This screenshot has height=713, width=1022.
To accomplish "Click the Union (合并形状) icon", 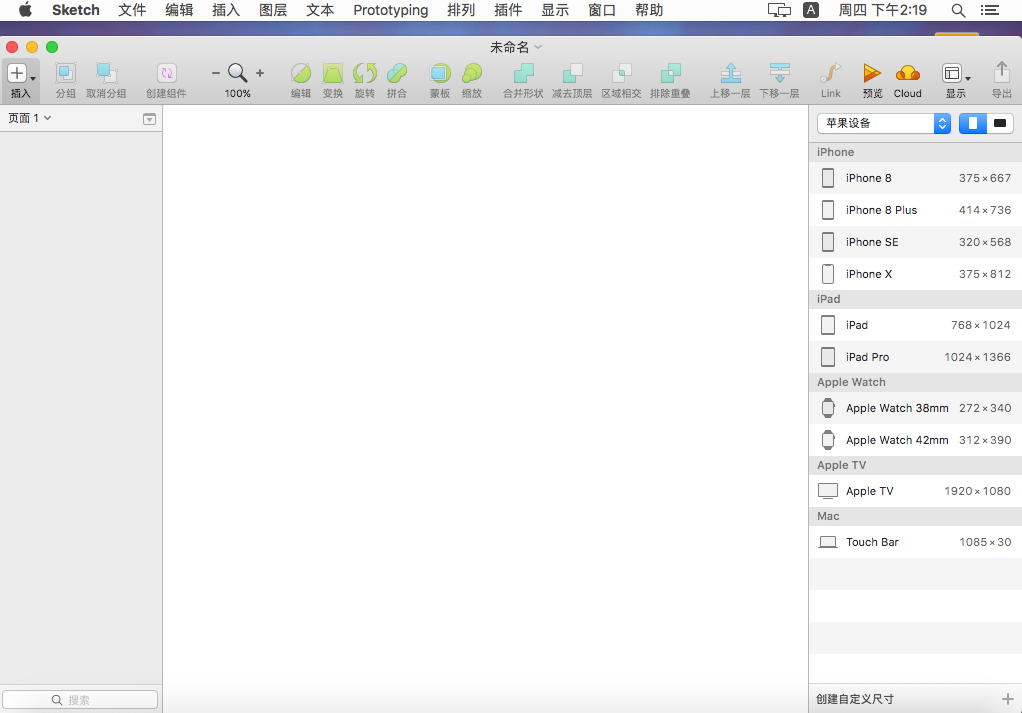I will coord(523,73).
